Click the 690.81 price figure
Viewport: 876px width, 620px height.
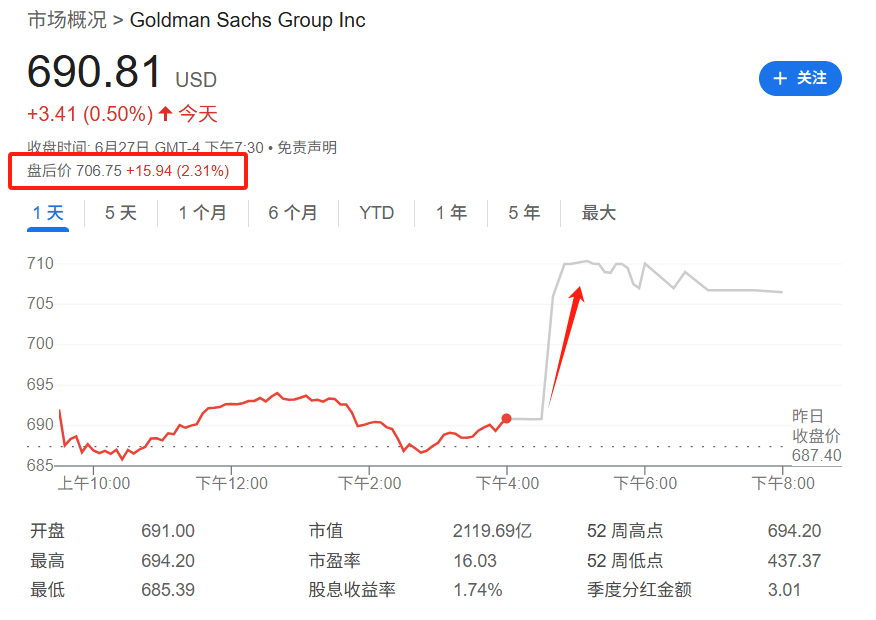[94, 71]
